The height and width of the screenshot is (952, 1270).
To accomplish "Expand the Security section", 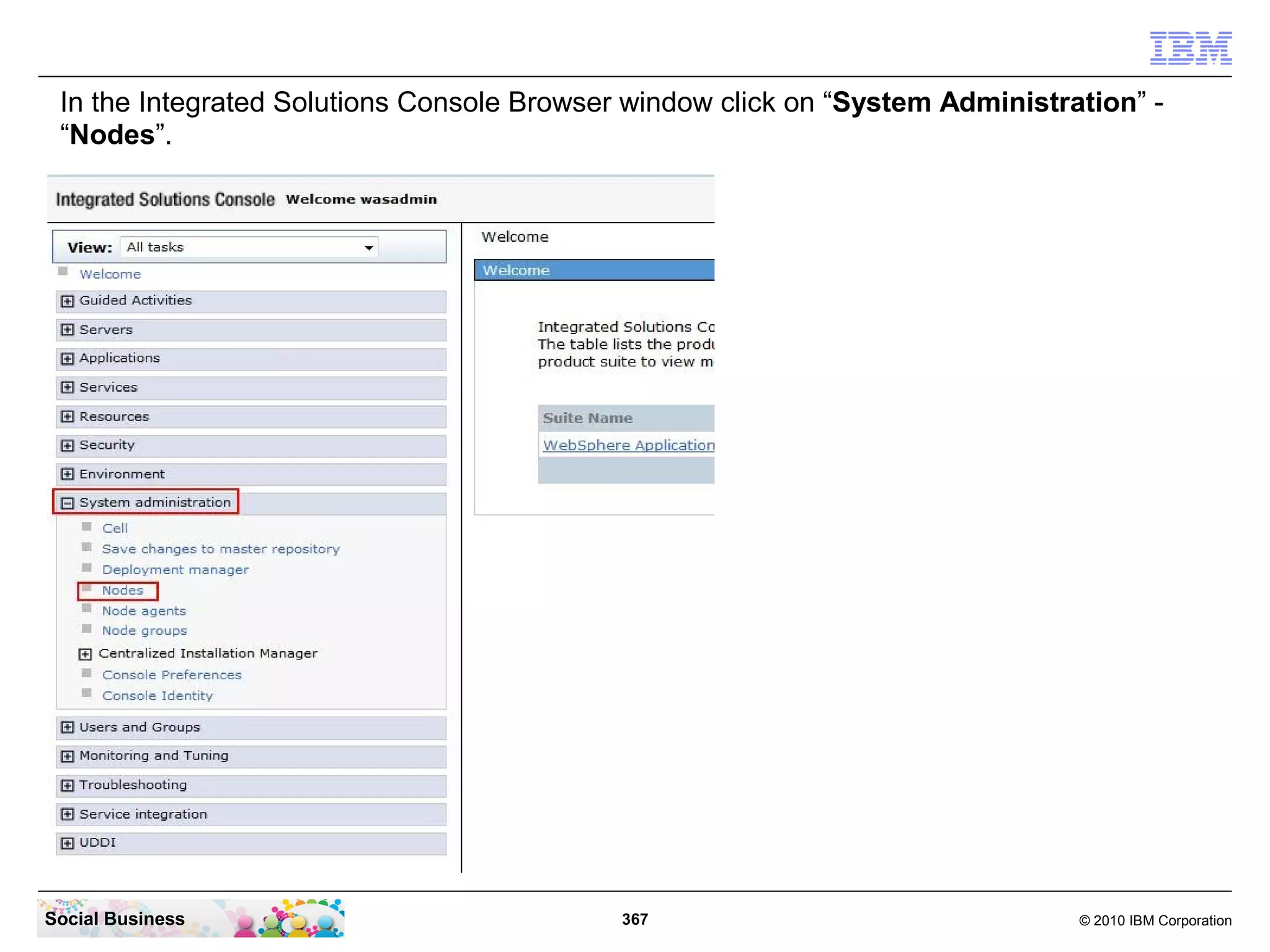I will click(68, 446).
